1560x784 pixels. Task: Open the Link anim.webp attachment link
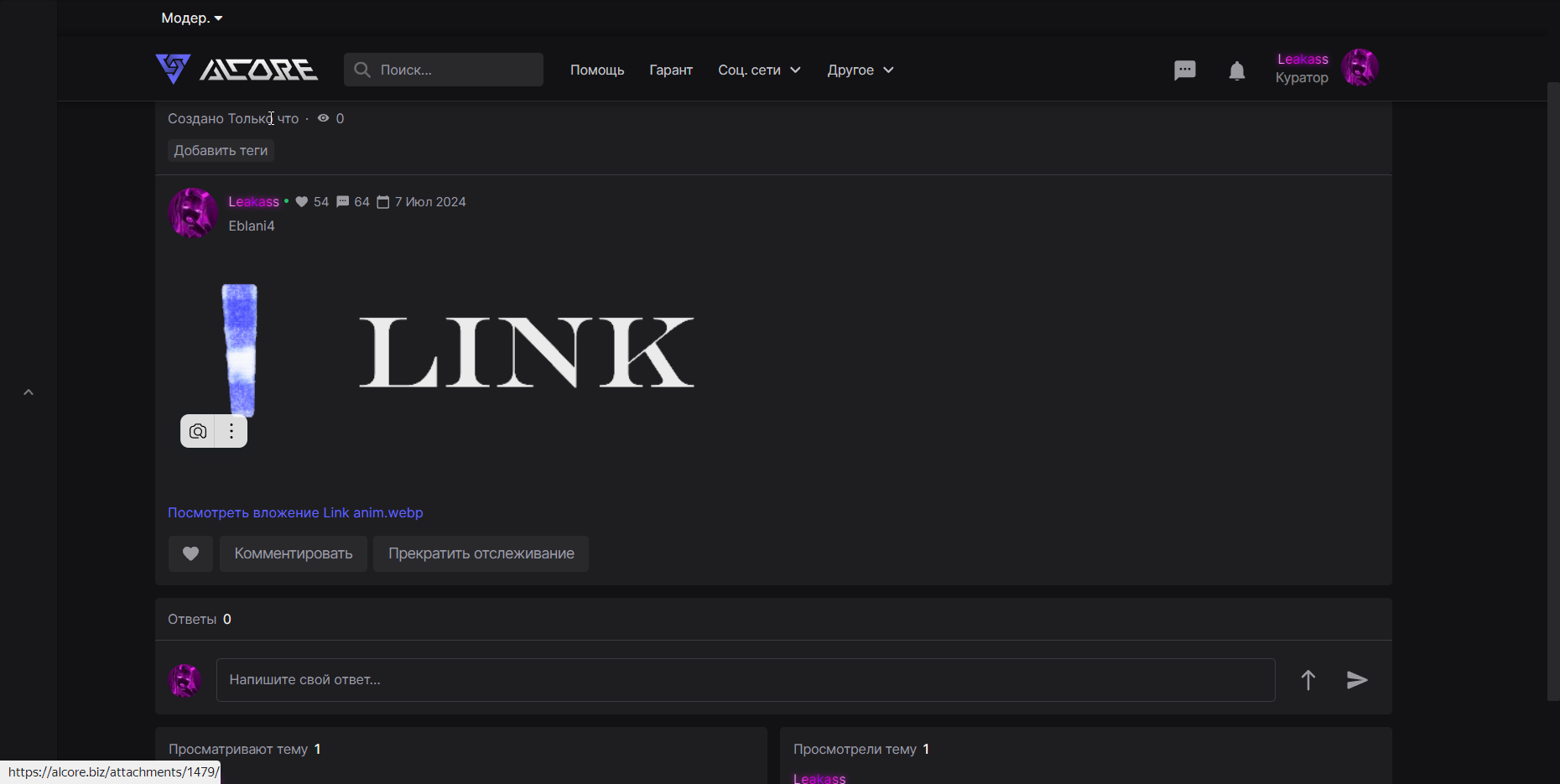tap(295, 512)
